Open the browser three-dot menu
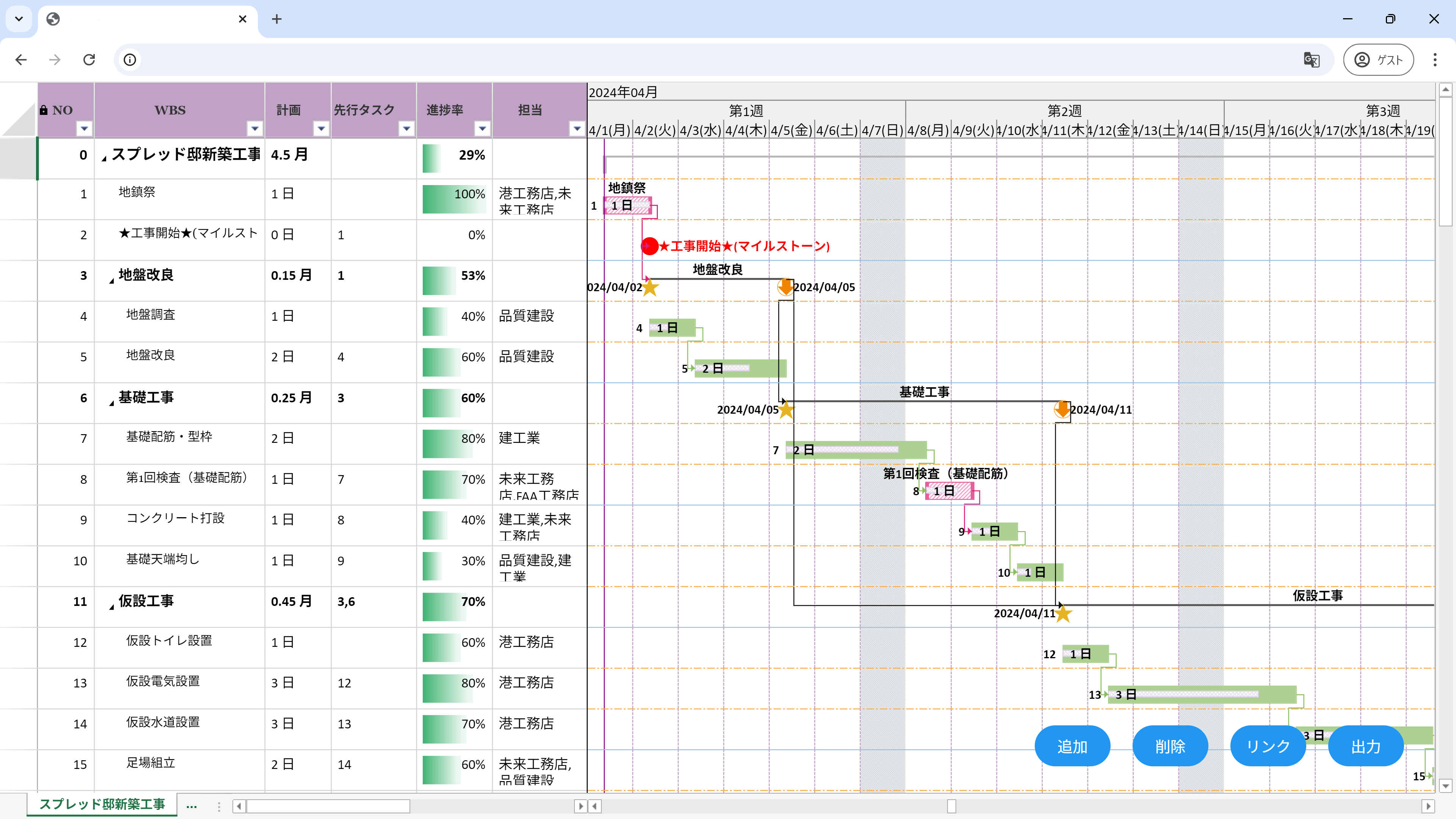This screenshot has height=819, width=1456. click(1435, 60)
